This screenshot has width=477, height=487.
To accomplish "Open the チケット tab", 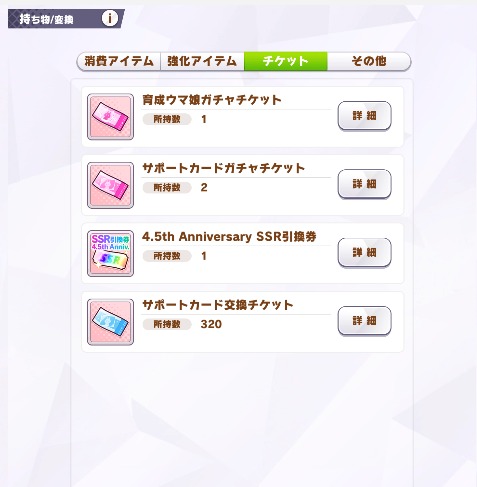I will 286,61.
